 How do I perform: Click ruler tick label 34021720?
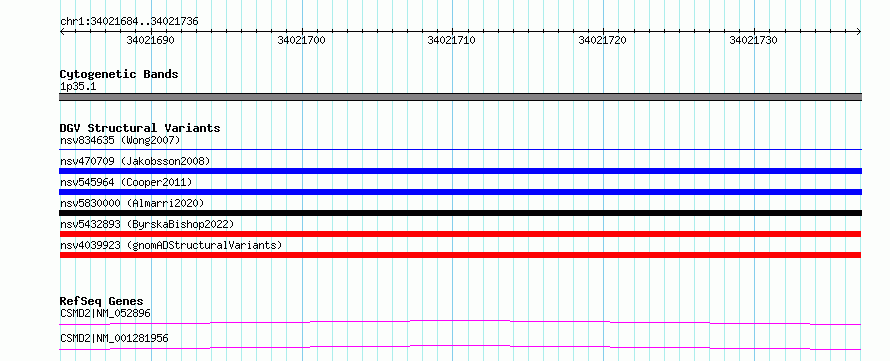click(603, 40)
